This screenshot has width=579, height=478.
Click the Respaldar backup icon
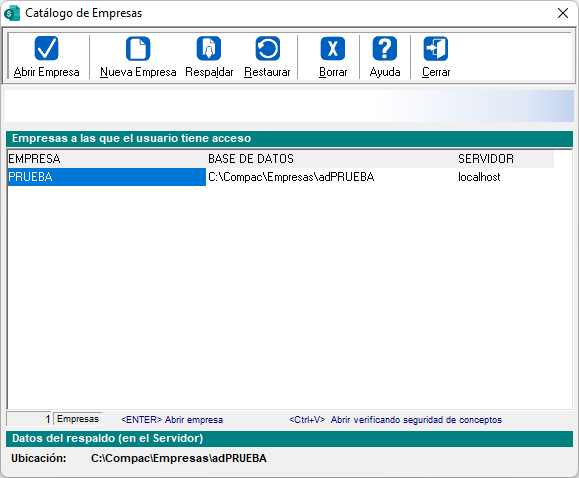click(209, 48)
